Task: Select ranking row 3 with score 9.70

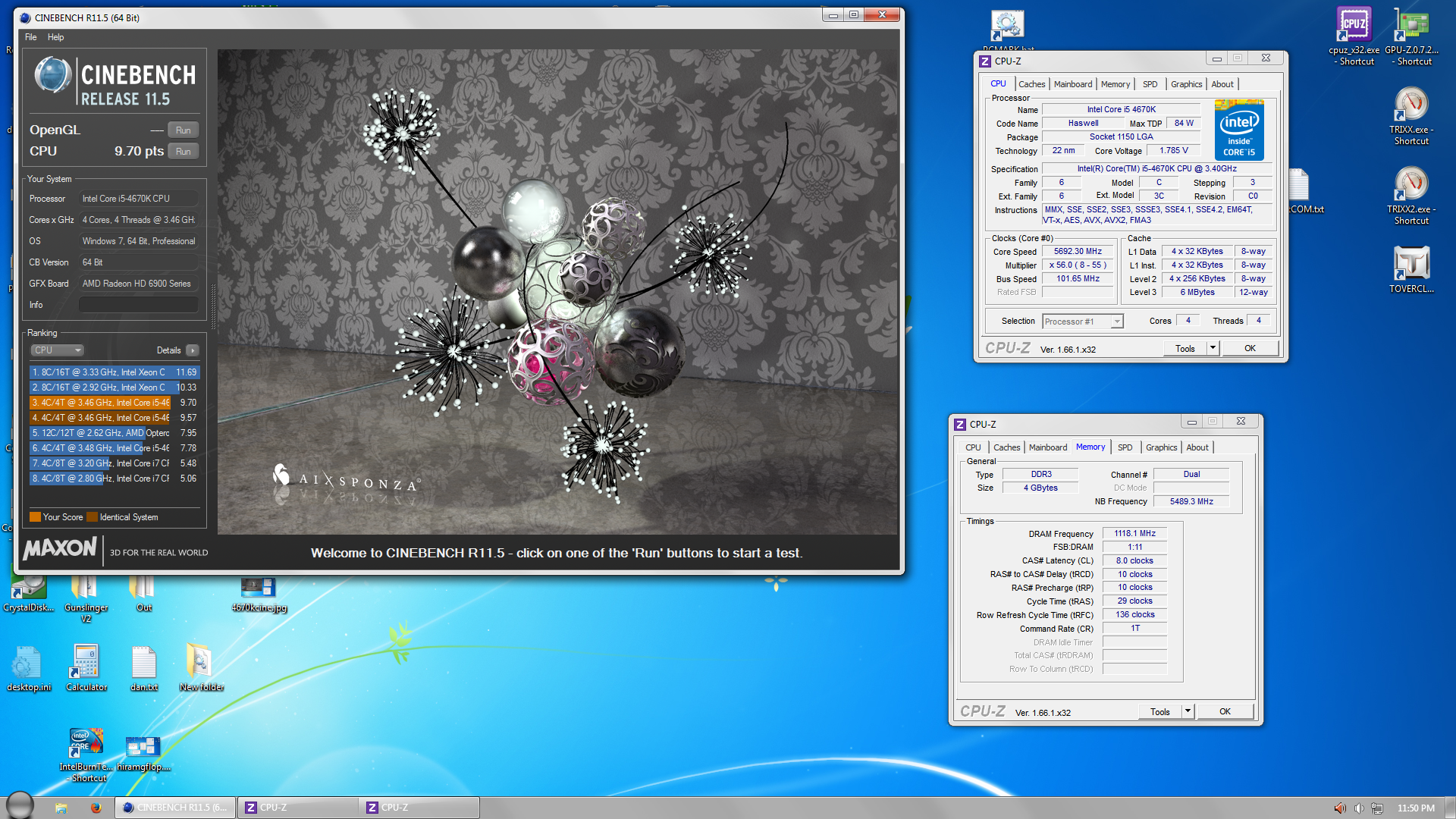Action: 115,403
